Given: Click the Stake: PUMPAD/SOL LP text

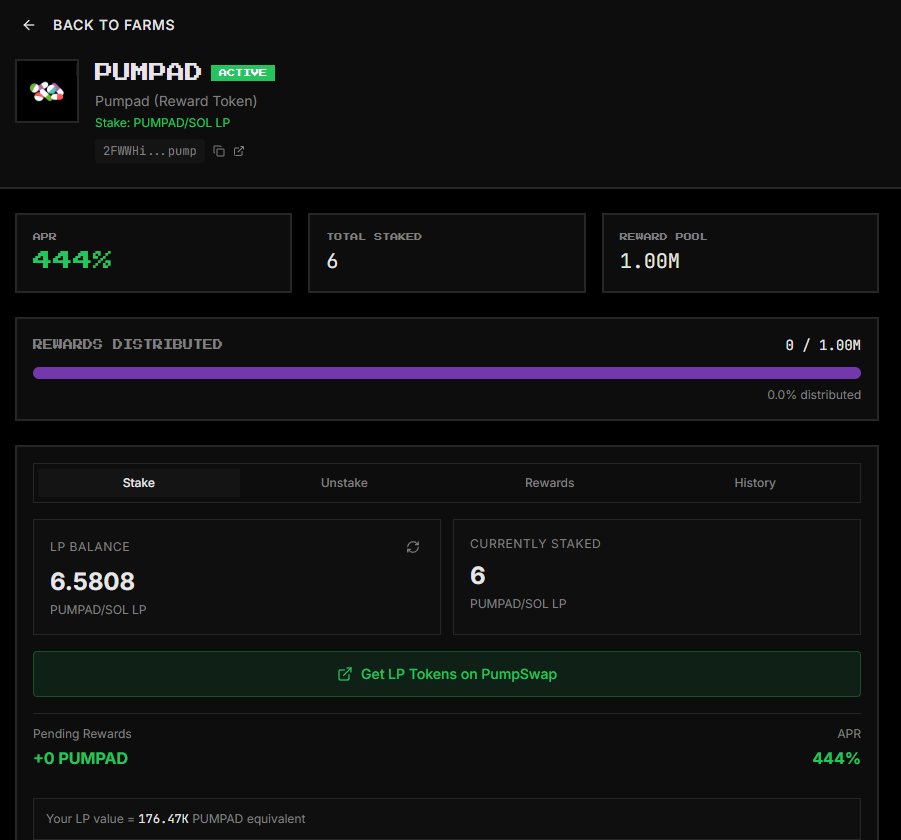Looking at the screenshot, I should pyautogui.click(x=163, y=122).
